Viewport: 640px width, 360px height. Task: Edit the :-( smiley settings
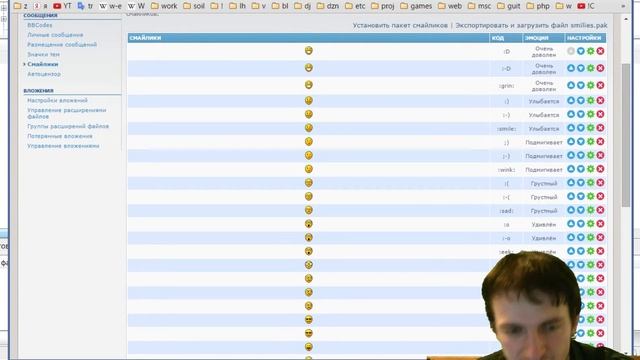pos(590,196)
